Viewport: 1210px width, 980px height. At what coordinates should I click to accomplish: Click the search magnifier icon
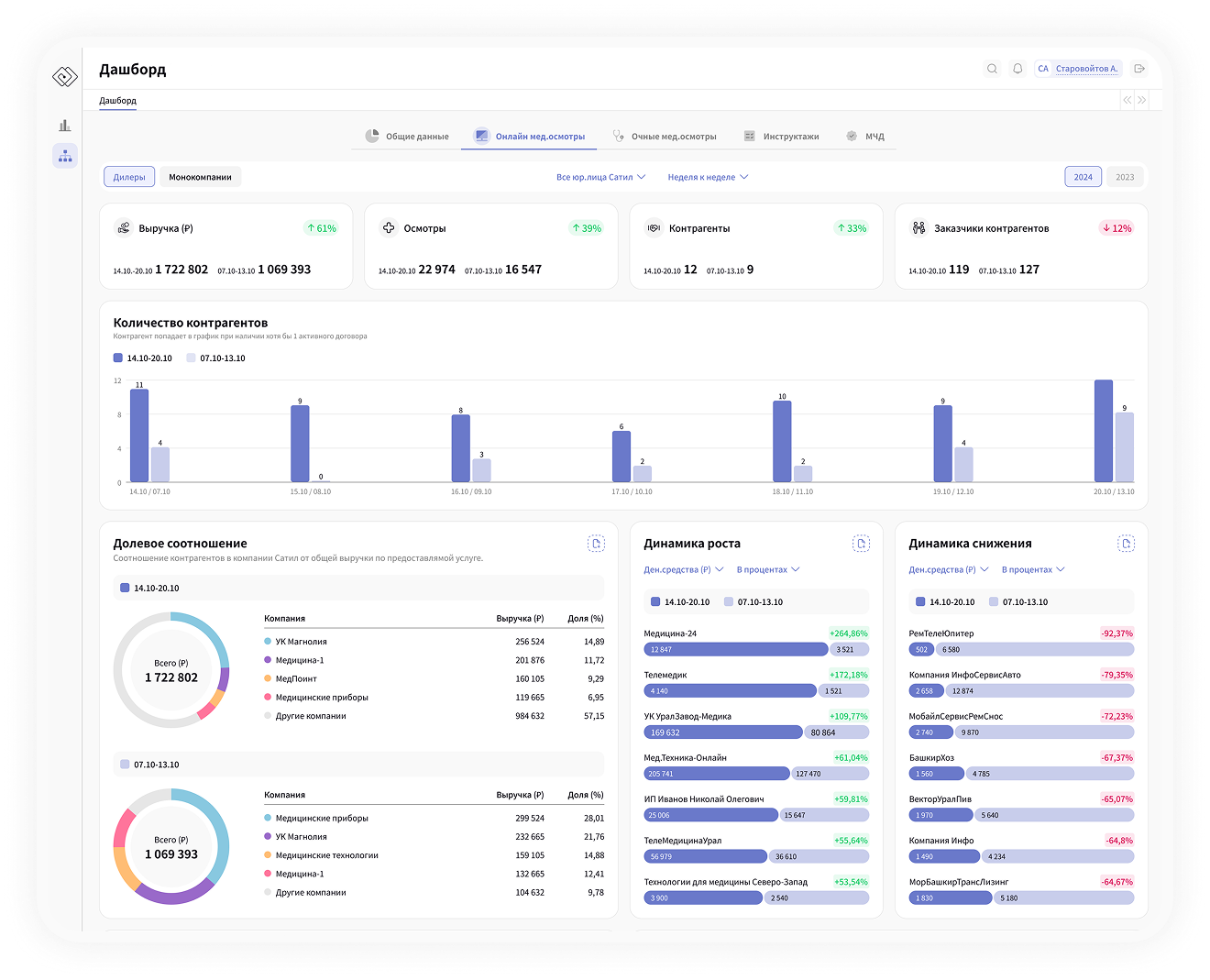point(992,69)
